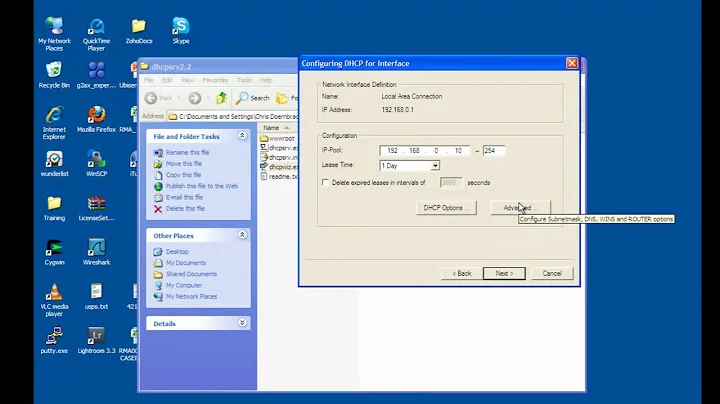Launch WinSCP from desktop
Viewport: 720px width, 404px height.
[96, 163]
